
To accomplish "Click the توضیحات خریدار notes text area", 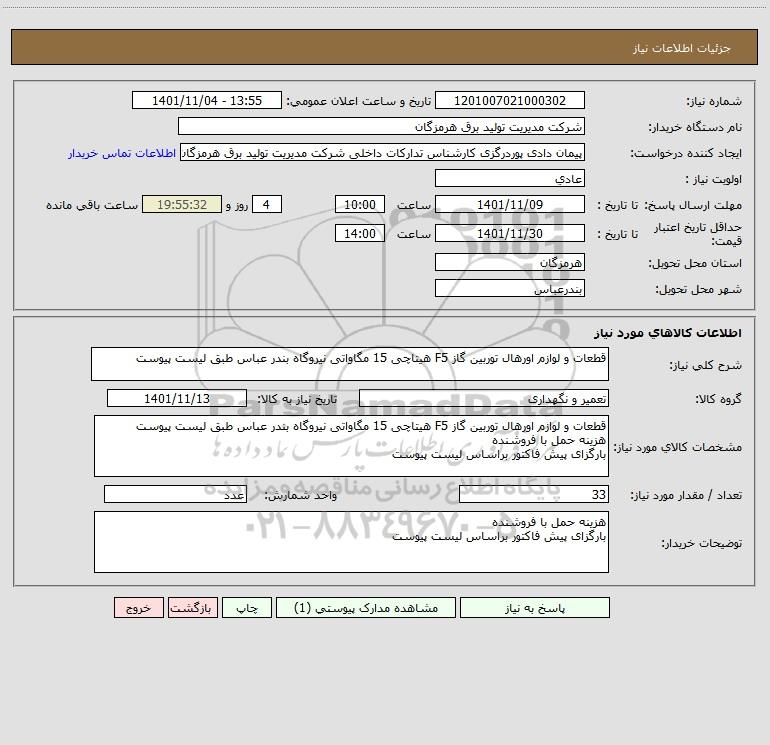I will 351,542.
